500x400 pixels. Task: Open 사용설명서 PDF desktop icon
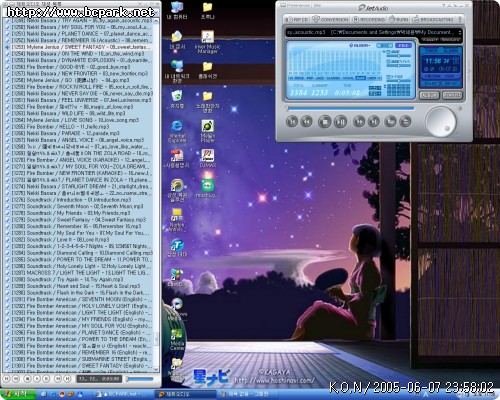click(x=177, y=159)
